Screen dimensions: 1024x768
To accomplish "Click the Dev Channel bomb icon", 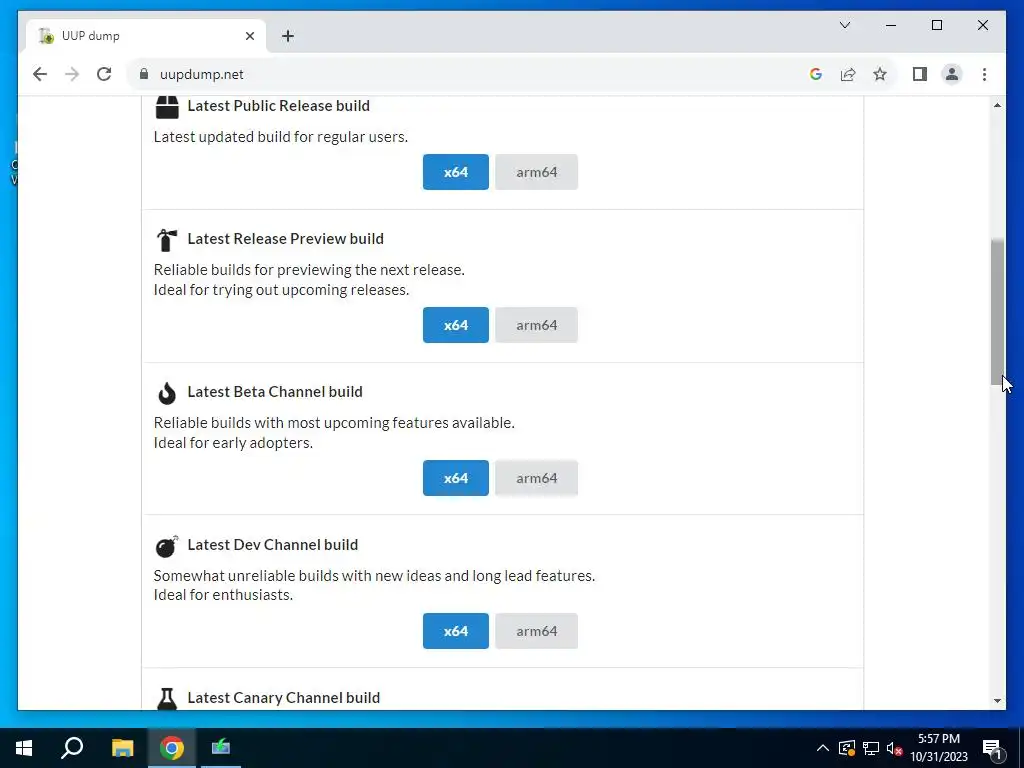I will (x=167, y=546).
